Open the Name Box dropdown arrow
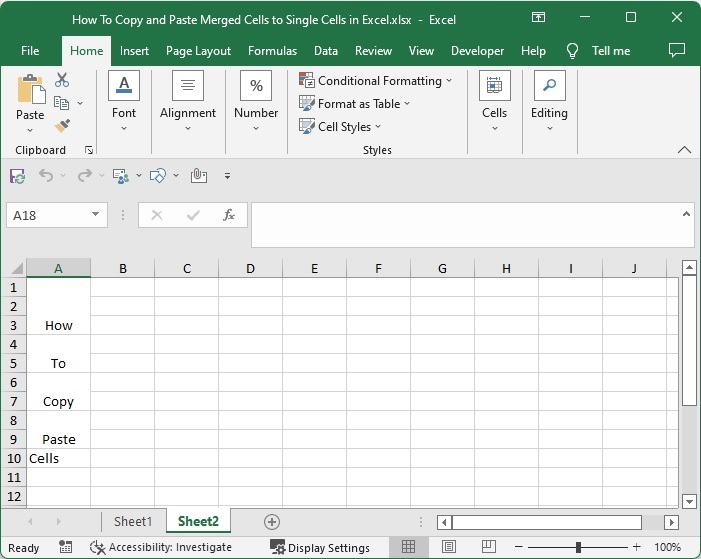Viewport: 701px width, 559px height. point(96,214)
